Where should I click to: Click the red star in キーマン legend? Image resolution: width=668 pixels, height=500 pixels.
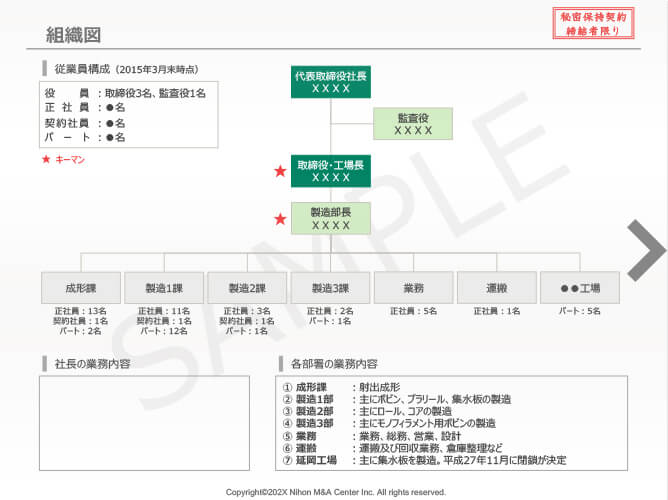tap(45, 159)
